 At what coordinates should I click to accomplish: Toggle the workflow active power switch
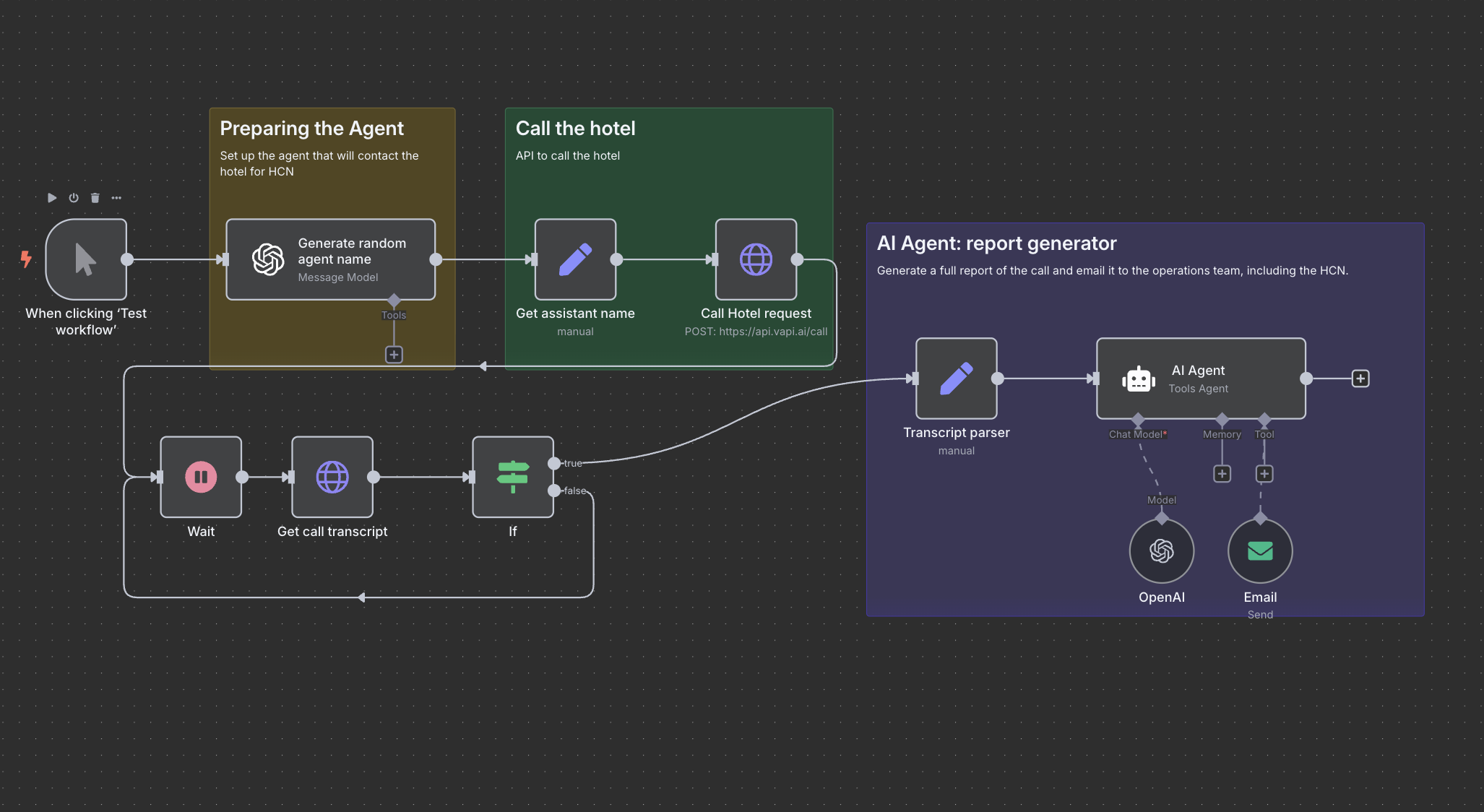pos(73,197)
